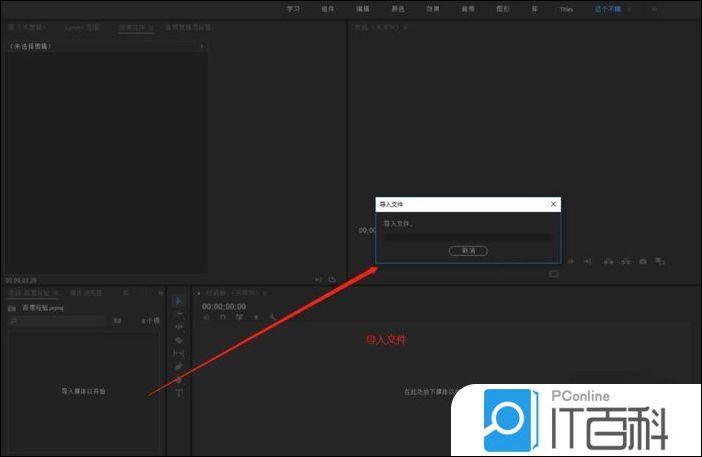Open timeline display settings wrench
The width and height of the screenshot is (702, 457).
(272, 317)
